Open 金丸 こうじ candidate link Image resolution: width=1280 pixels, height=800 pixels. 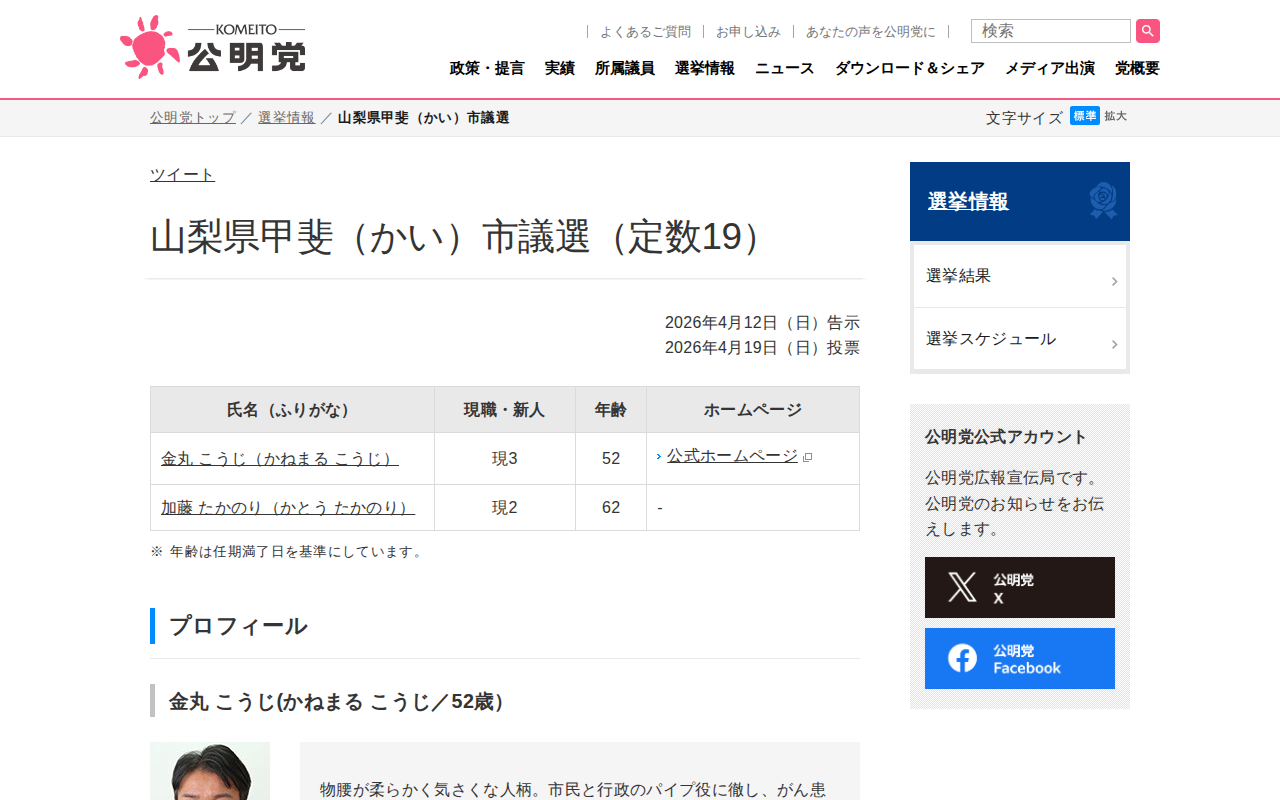(280, 459)
